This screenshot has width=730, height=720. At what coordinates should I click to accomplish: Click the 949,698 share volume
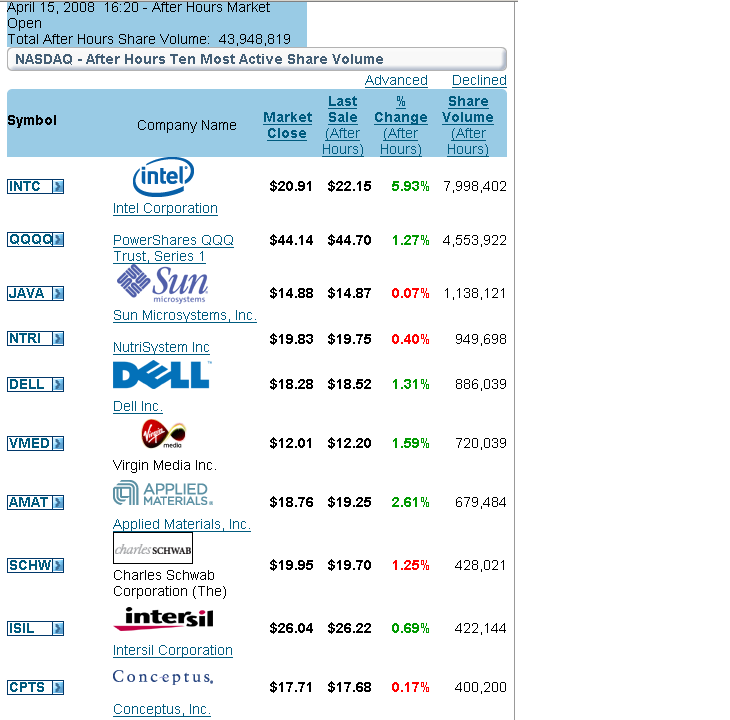pyautogui.click(x=480, y=339)
